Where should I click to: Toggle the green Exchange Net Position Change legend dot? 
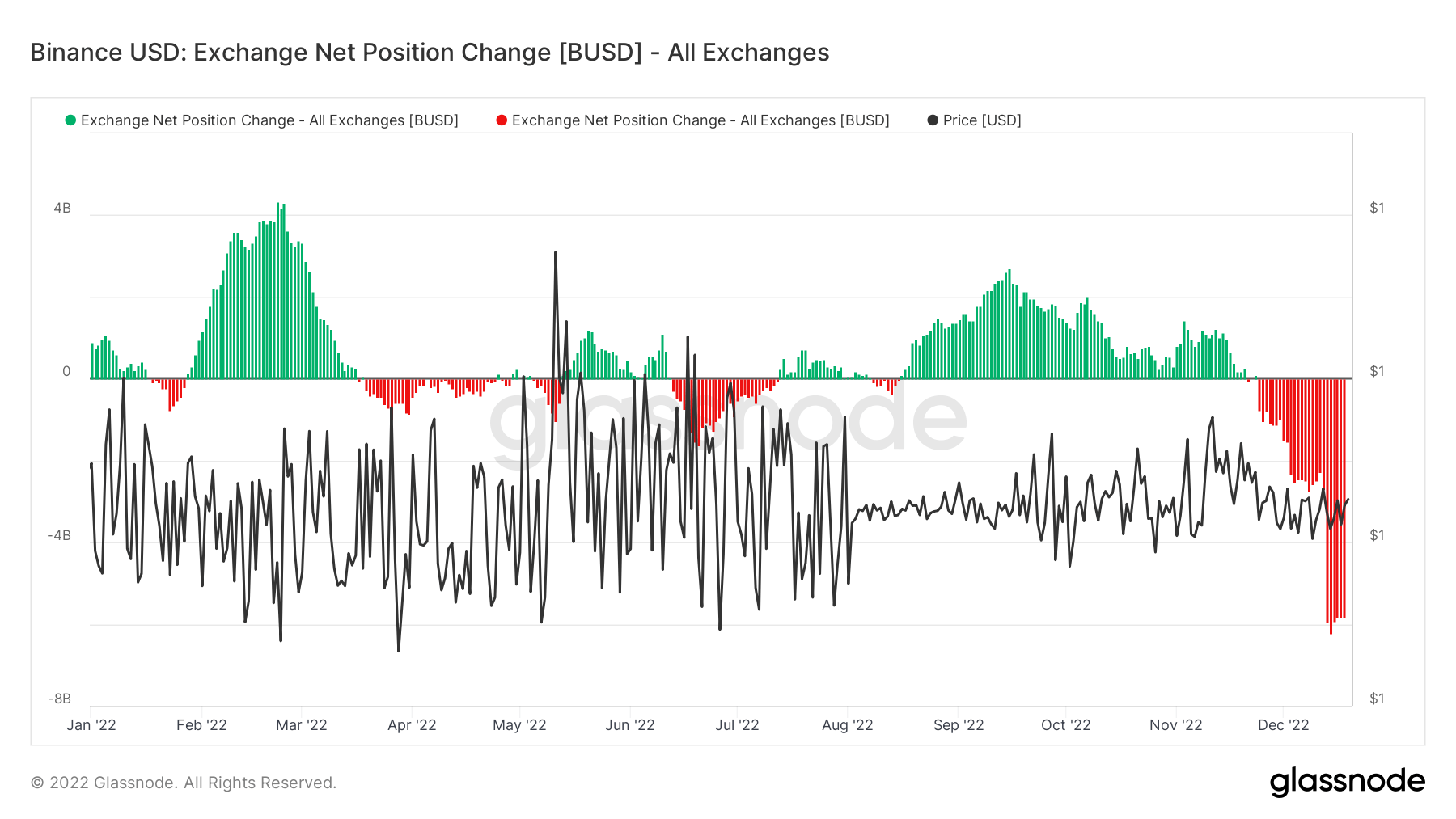pyautogui.click(x=70, y=120)
